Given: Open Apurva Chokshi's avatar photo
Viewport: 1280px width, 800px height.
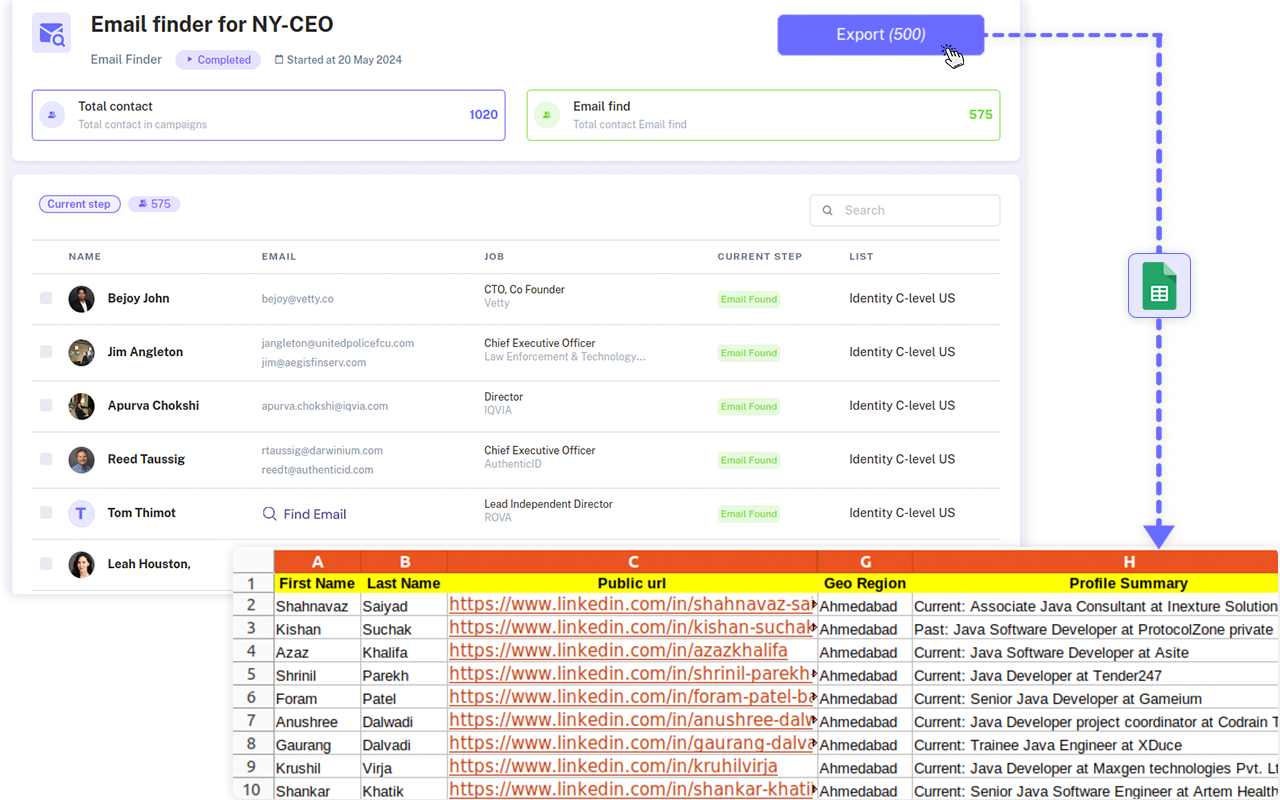Looking at the screenshot, I should pos(81,406).
